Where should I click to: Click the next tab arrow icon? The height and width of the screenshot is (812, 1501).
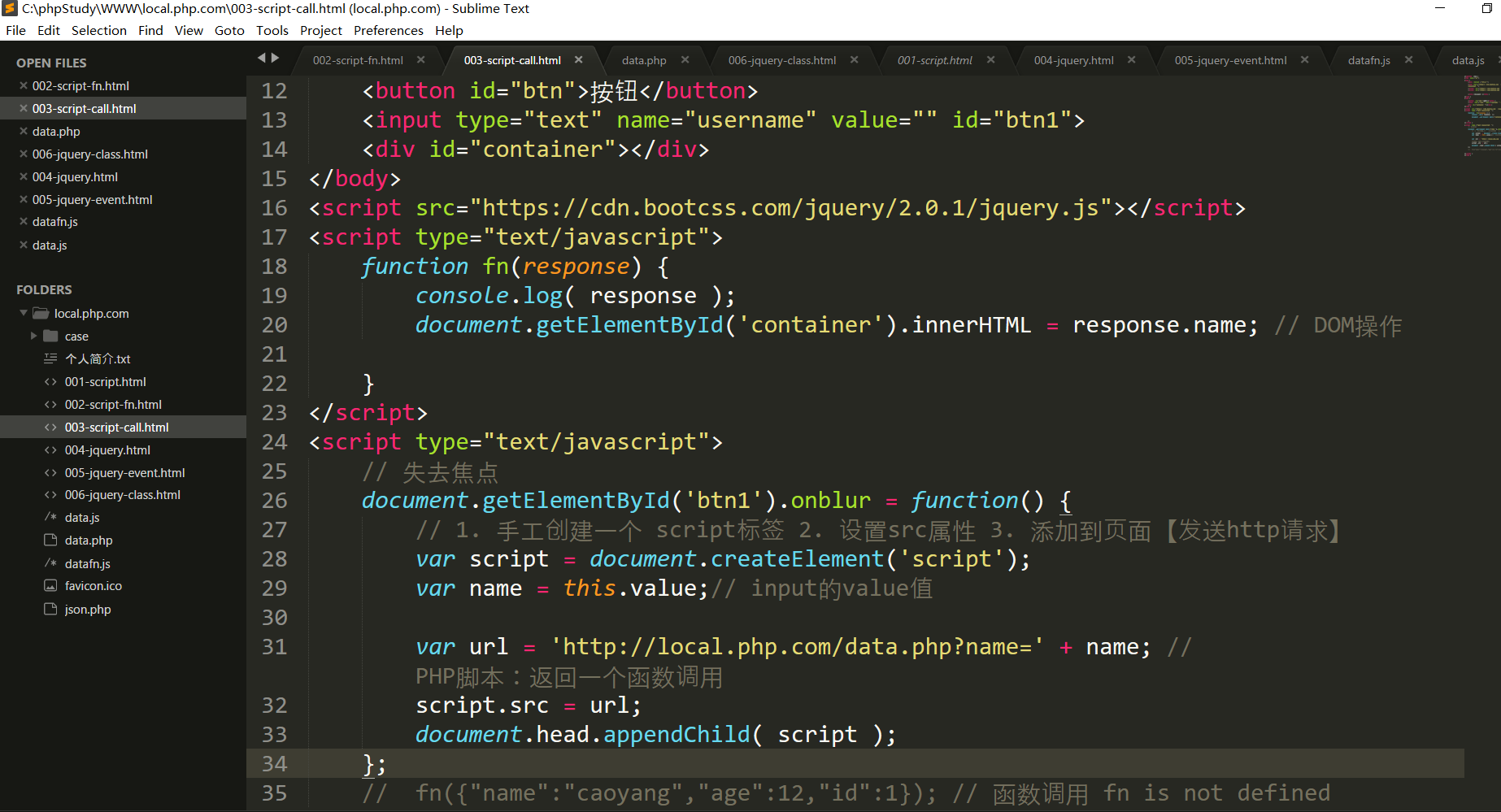(x=276, y=58)
